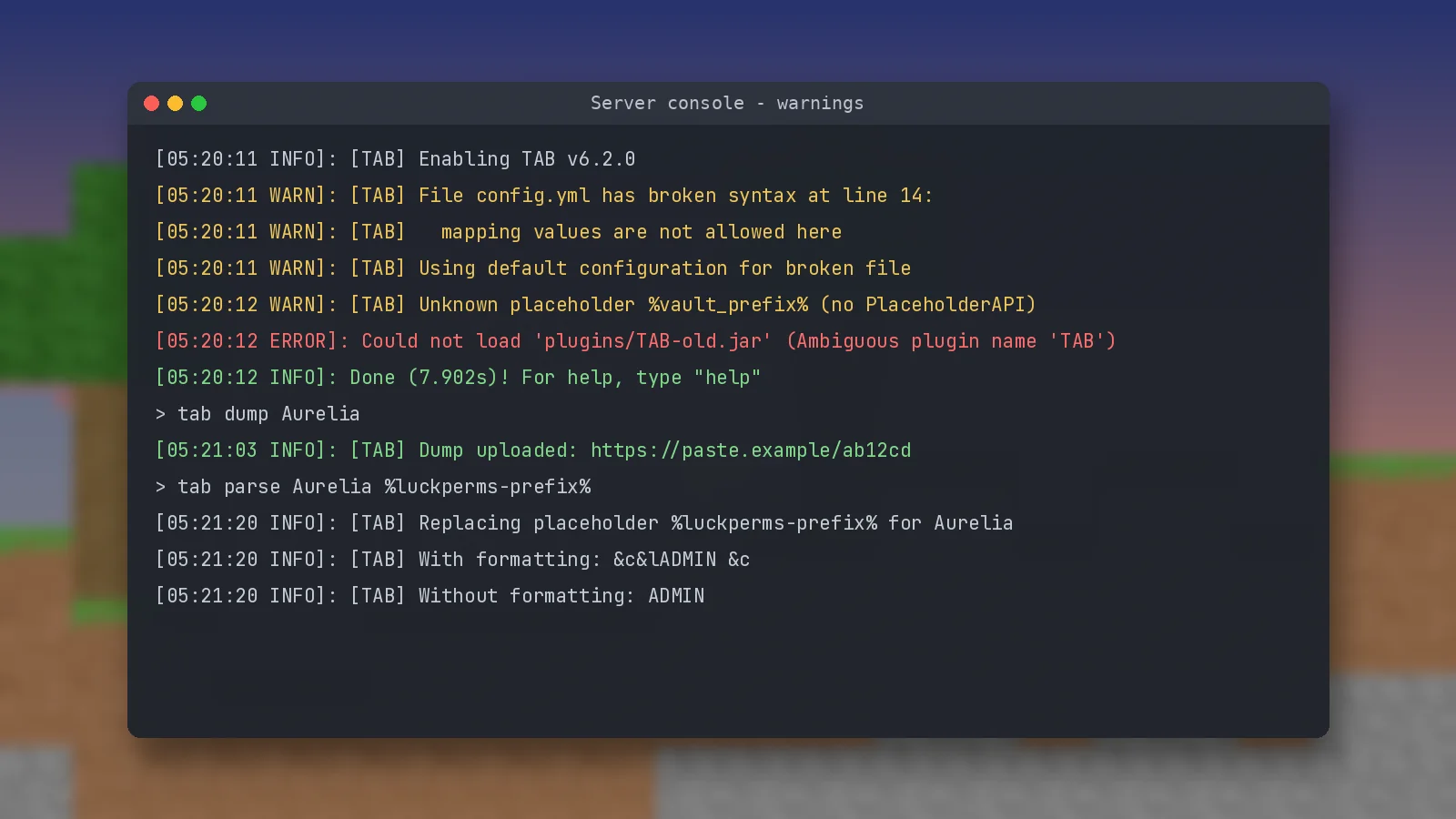Minimize the console via yellow button
1456x819 pixels.
pos(176,104)
